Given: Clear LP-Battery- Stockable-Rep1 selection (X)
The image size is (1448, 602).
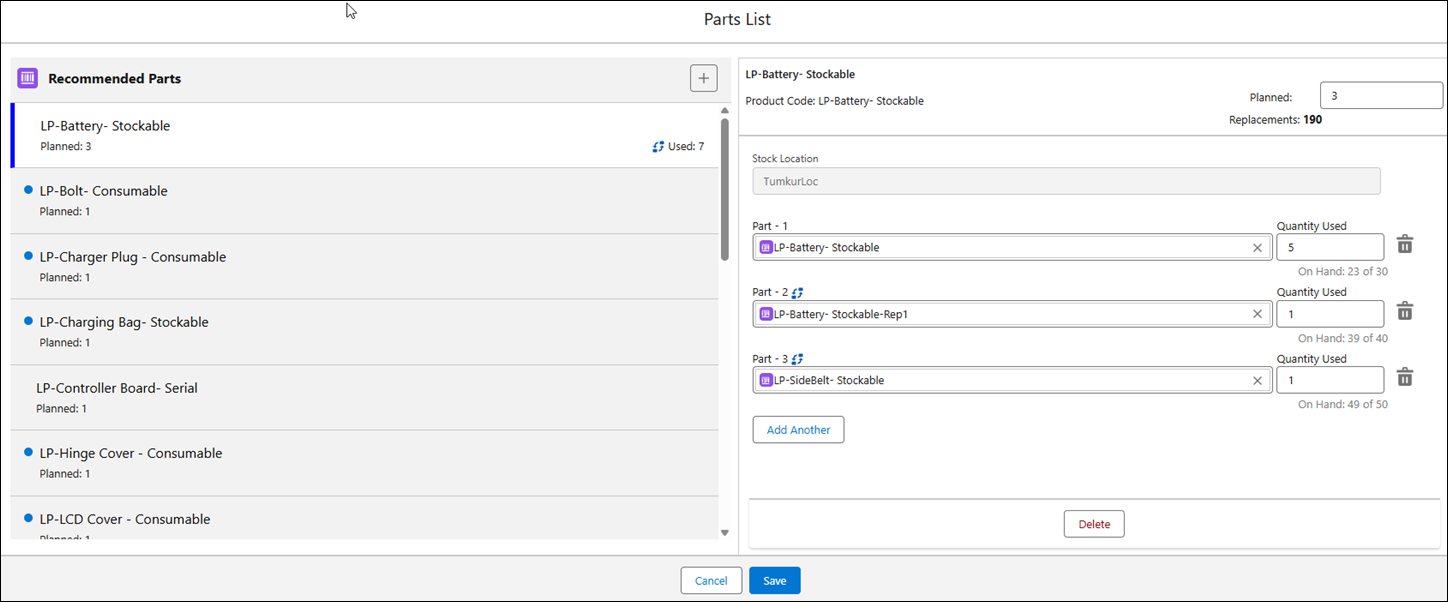Looking at the screenshot, I should 1257,314.
